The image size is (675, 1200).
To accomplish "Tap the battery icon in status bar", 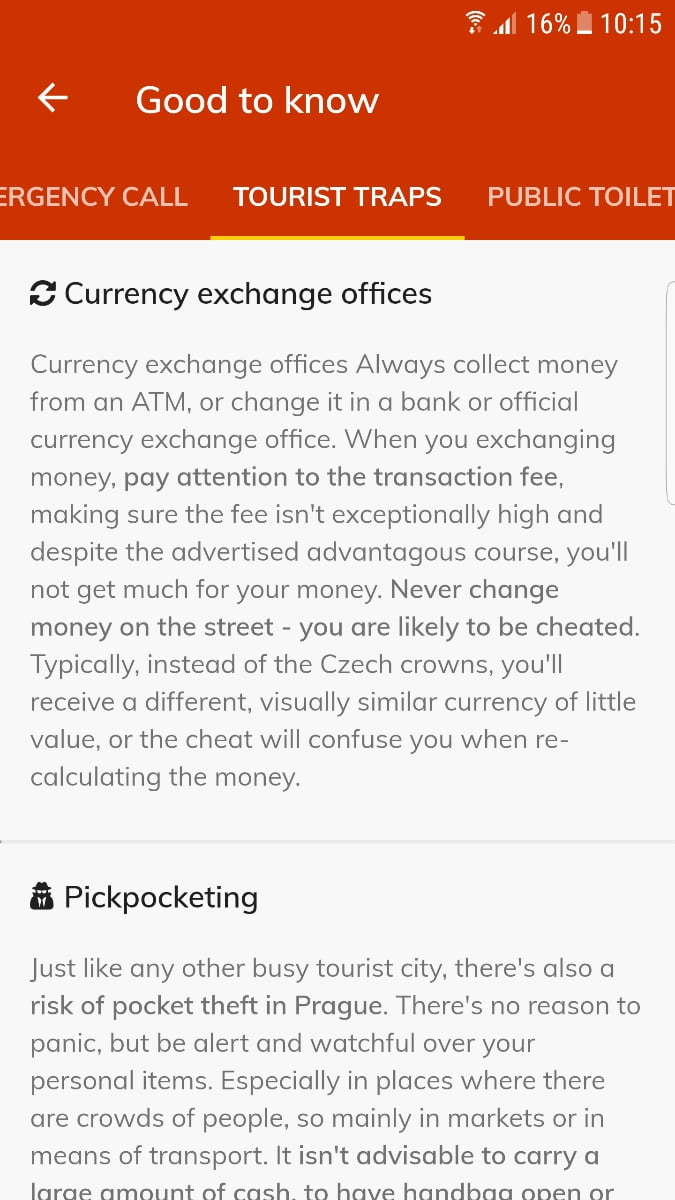I will tap(585, 23).
